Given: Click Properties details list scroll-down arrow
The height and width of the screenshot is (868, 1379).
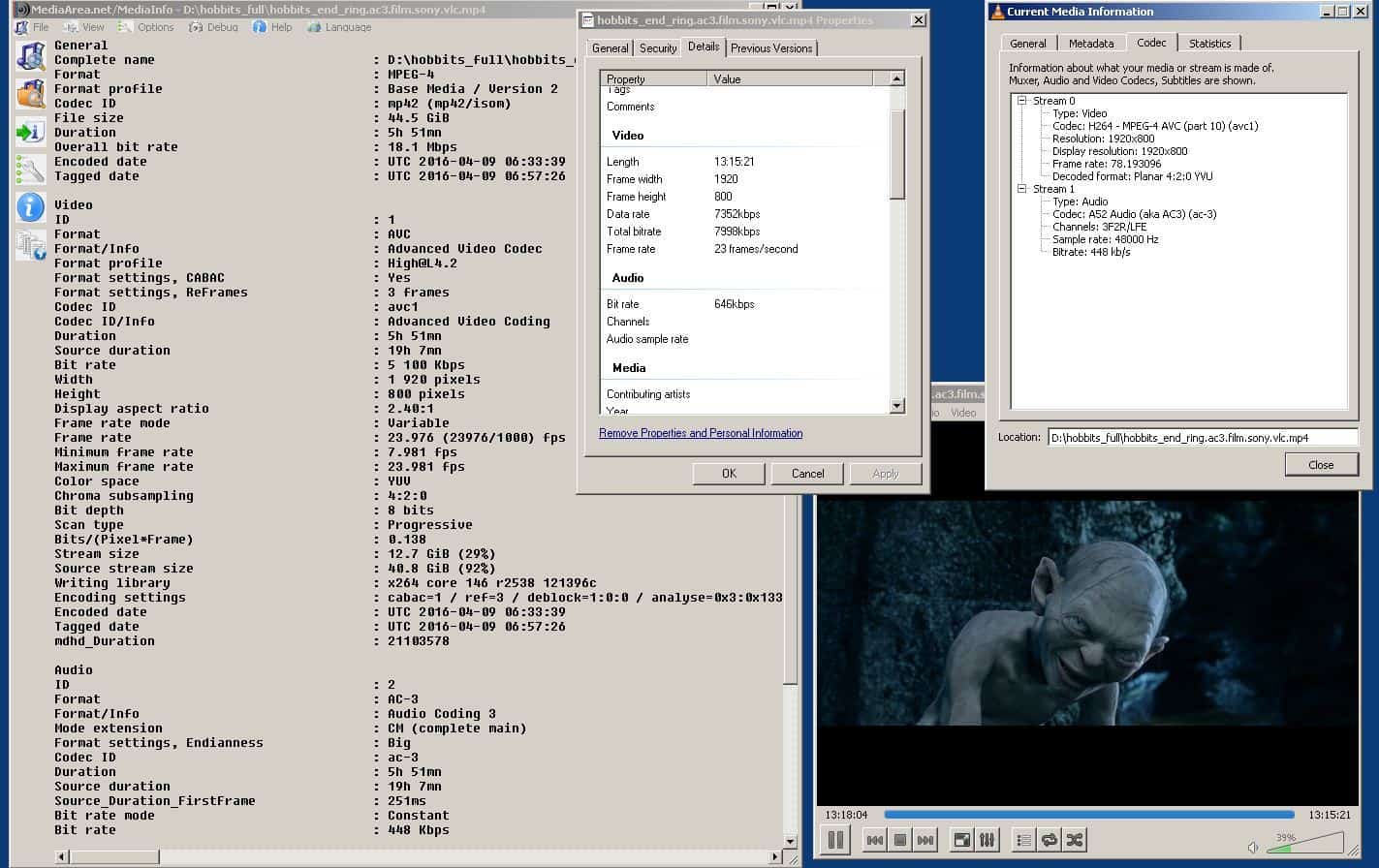Looking at the screenshot, I should [896, 406].
